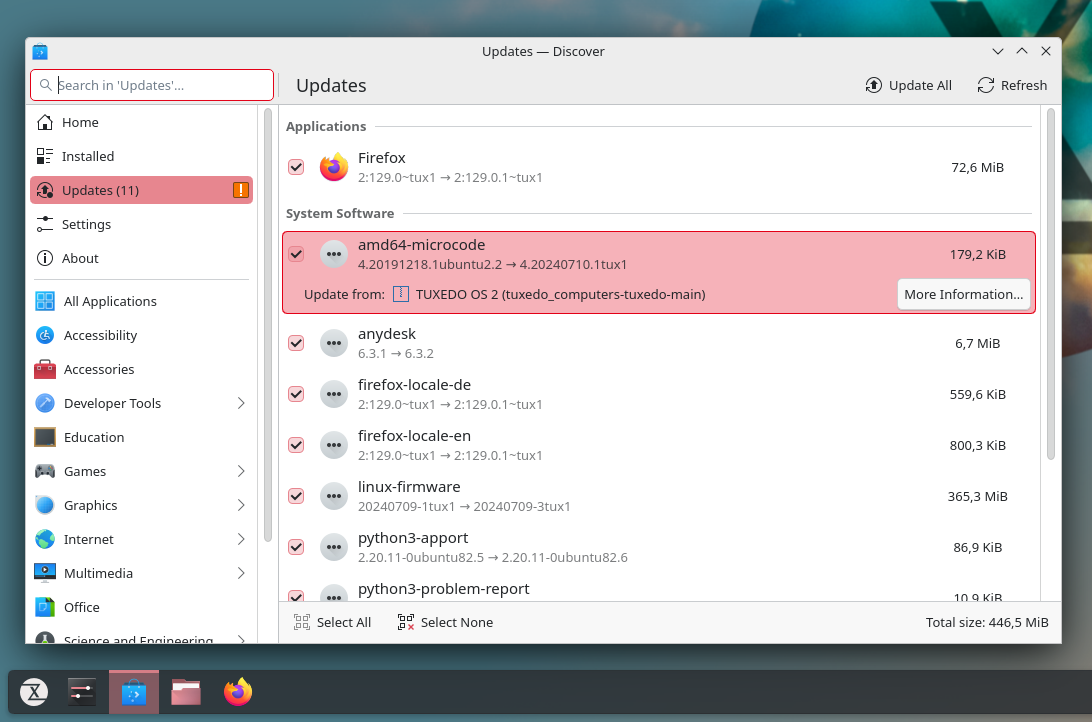The width and height of the screenshot is (1092, 722).
Task: Go to the Installed section
Action: (x=141, y=156)
